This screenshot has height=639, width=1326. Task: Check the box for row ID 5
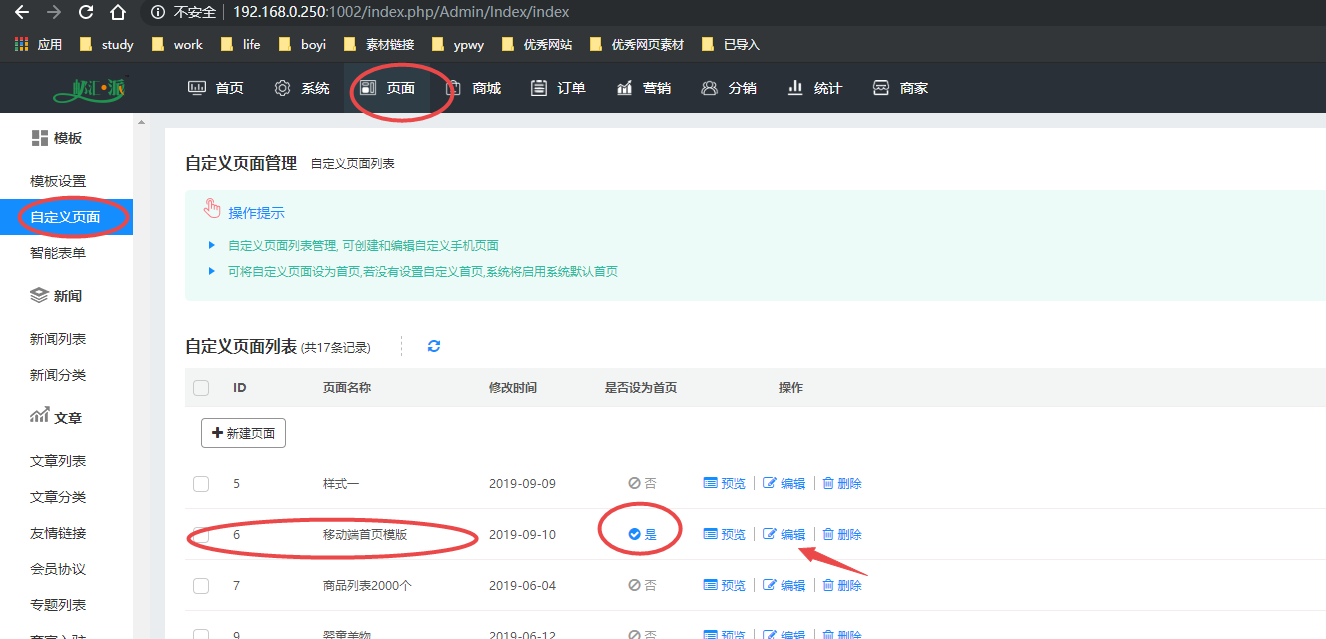coord(201,484)
